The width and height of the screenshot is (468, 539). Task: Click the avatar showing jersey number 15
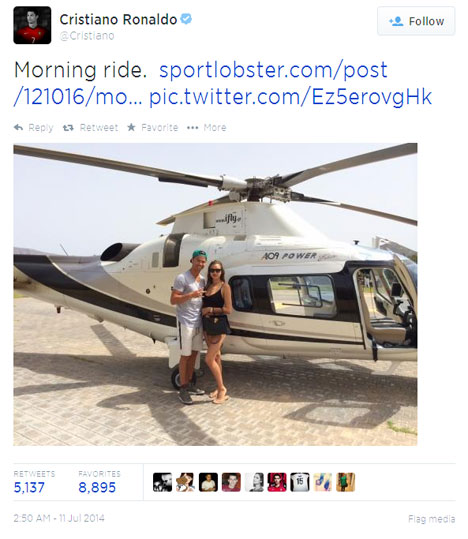point(300,482)
